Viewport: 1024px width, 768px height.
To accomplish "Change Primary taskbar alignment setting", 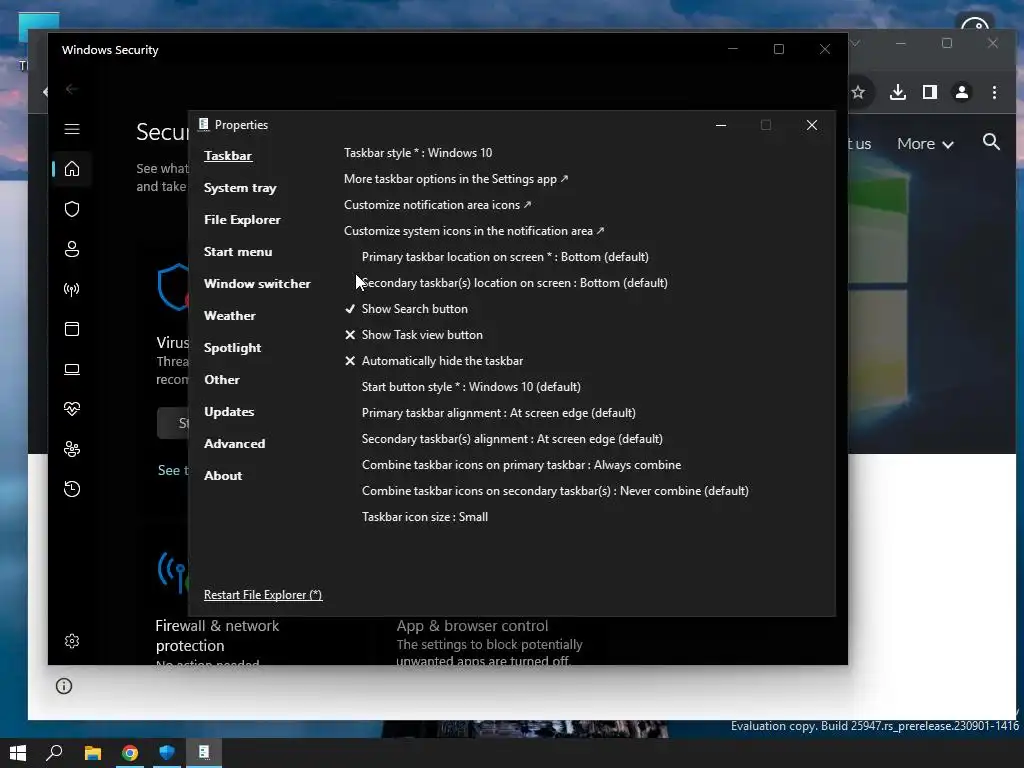I will coord(499,413).
